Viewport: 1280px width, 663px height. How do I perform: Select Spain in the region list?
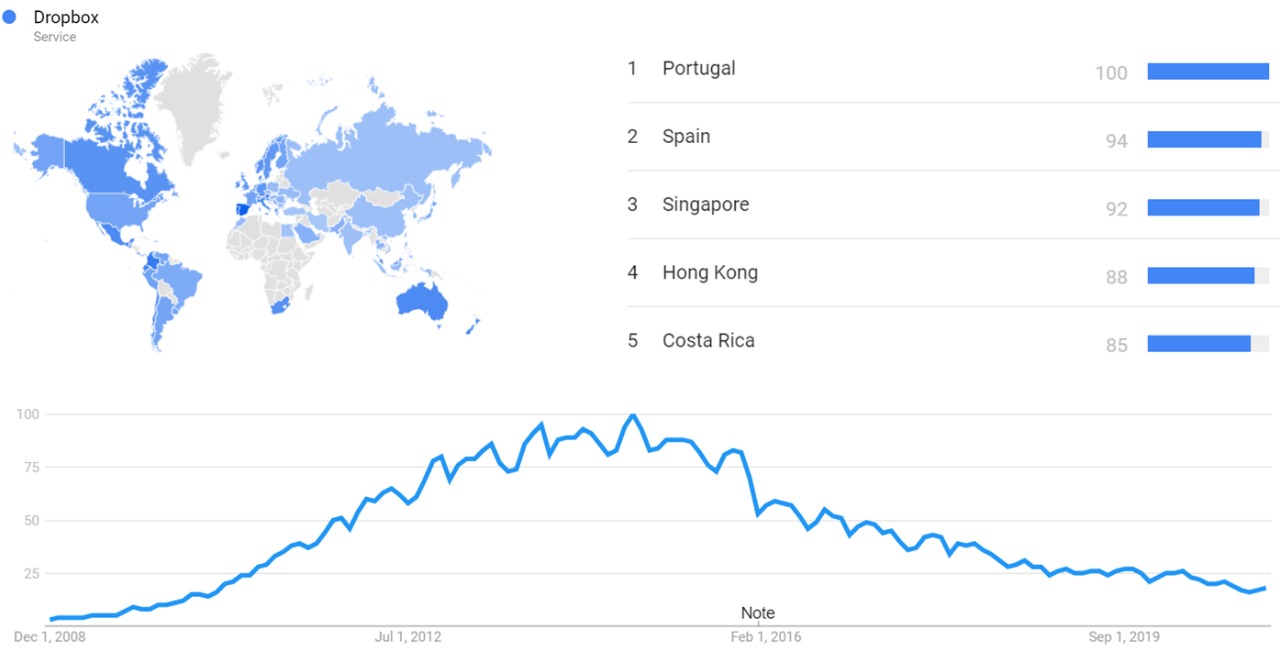click(686, 136)
